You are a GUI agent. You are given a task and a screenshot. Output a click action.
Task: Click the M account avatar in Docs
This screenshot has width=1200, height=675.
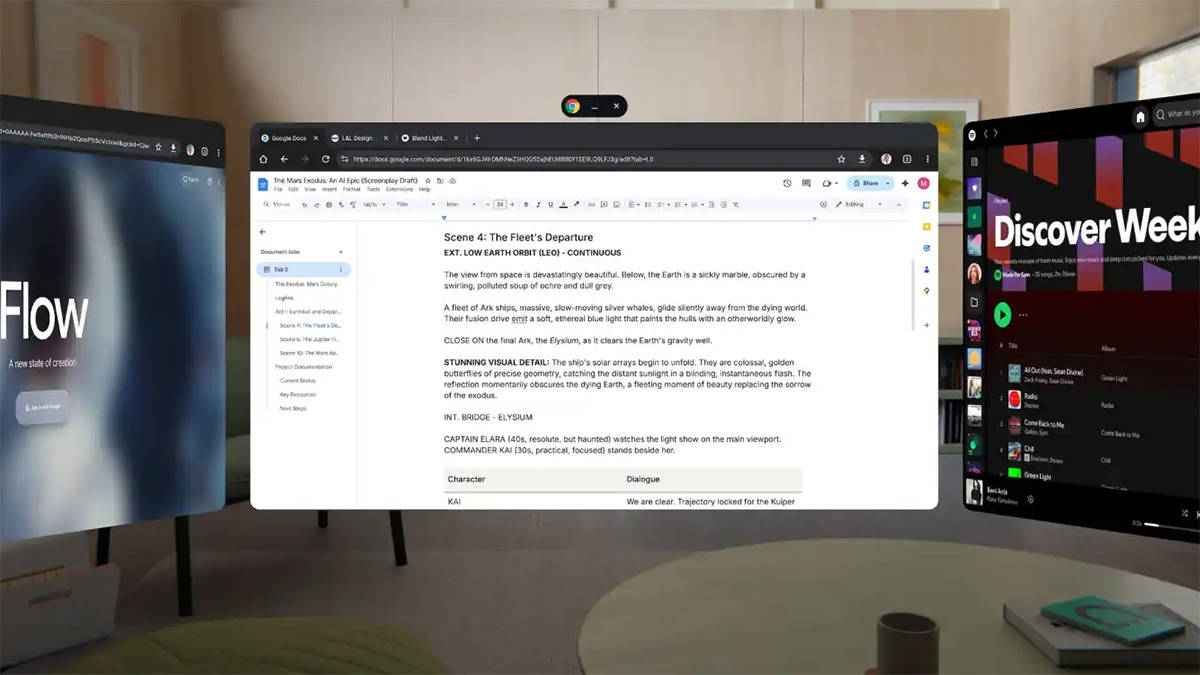[x=923, y=184]
